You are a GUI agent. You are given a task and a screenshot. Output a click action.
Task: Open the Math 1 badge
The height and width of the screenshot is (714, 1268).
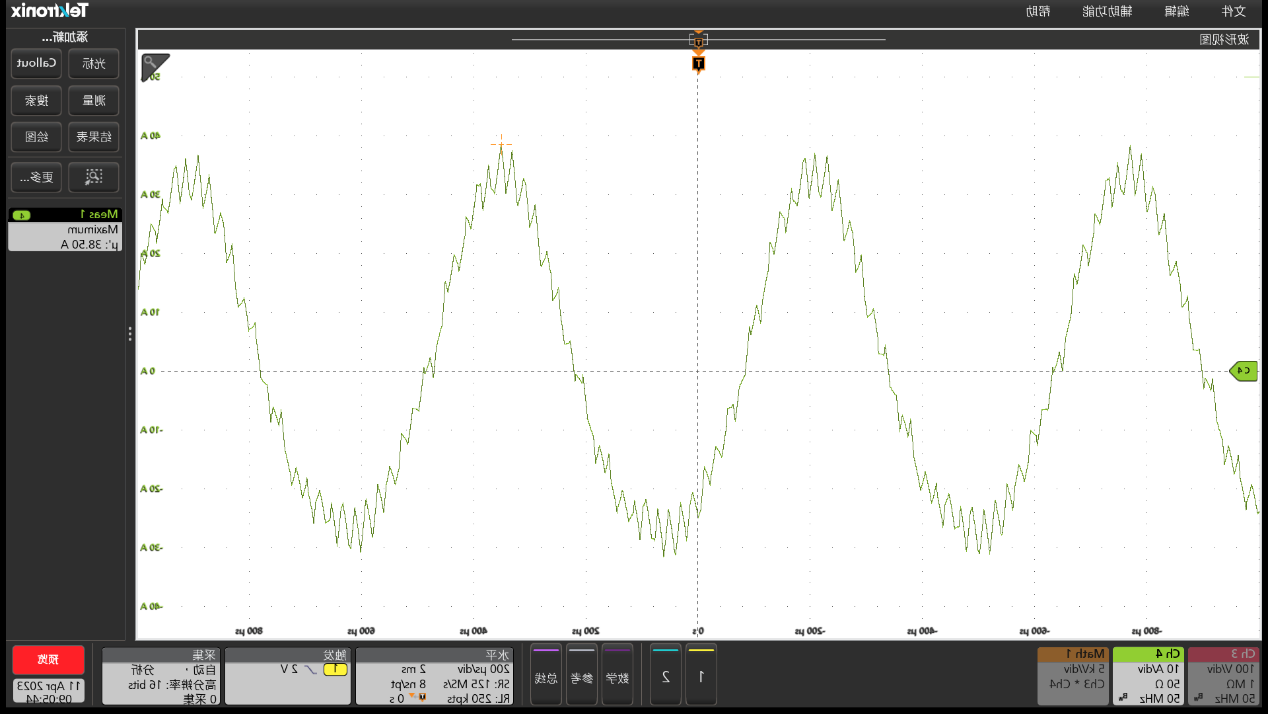pyautogui.click(x=1073, y=675)
